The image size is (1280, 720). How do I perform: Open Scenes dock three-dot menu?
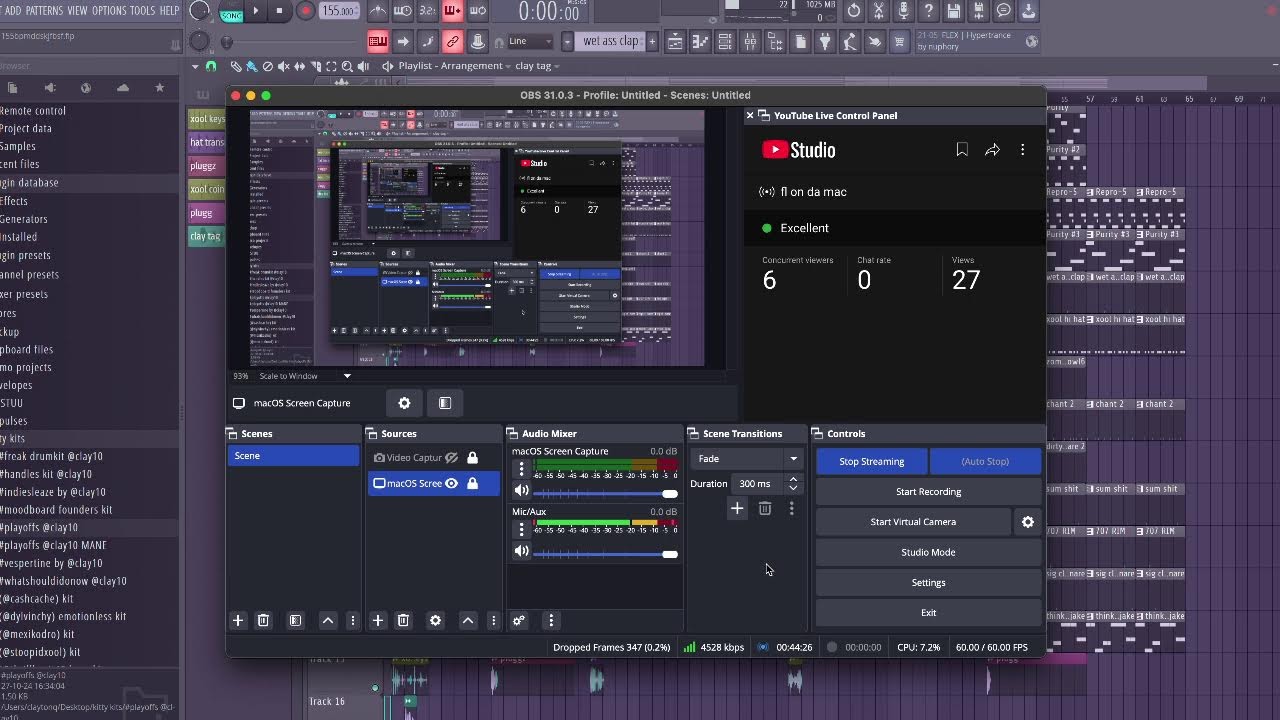point(352,620)
